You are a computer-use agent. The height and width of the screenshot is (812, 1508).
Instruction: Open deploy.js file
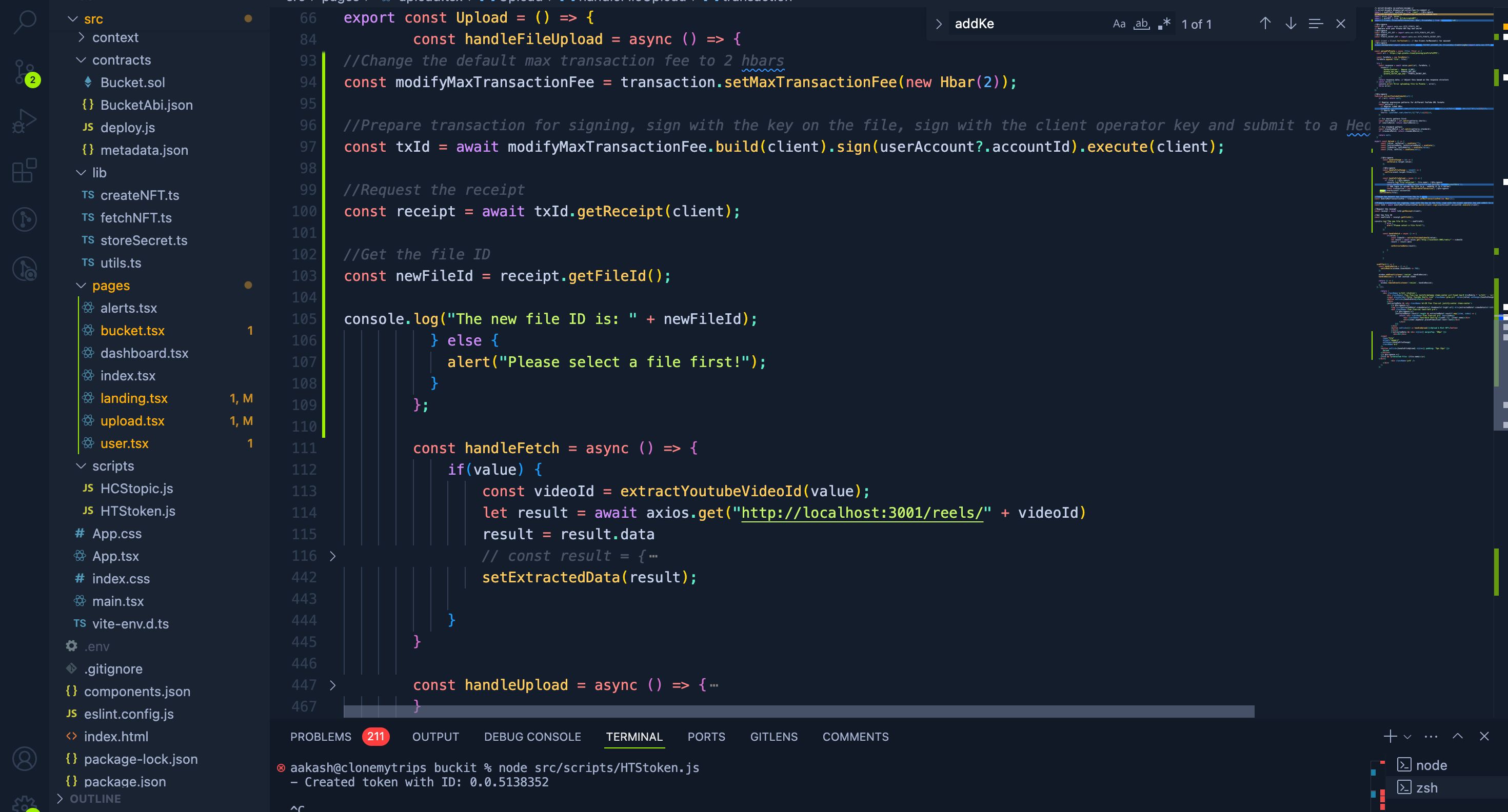pyautogui.click(x=128, y=128)
